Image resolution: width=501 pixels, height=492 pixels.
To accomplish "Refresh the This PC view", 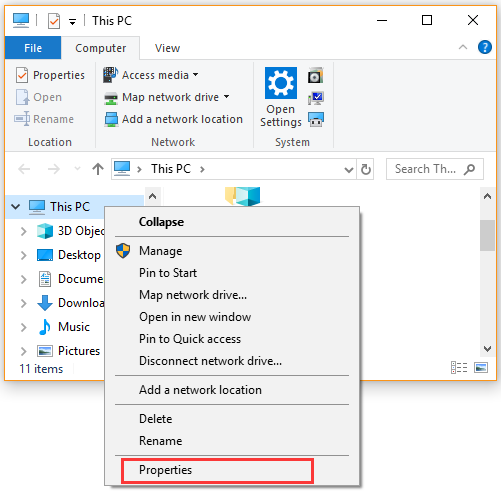I will (366, 169).
